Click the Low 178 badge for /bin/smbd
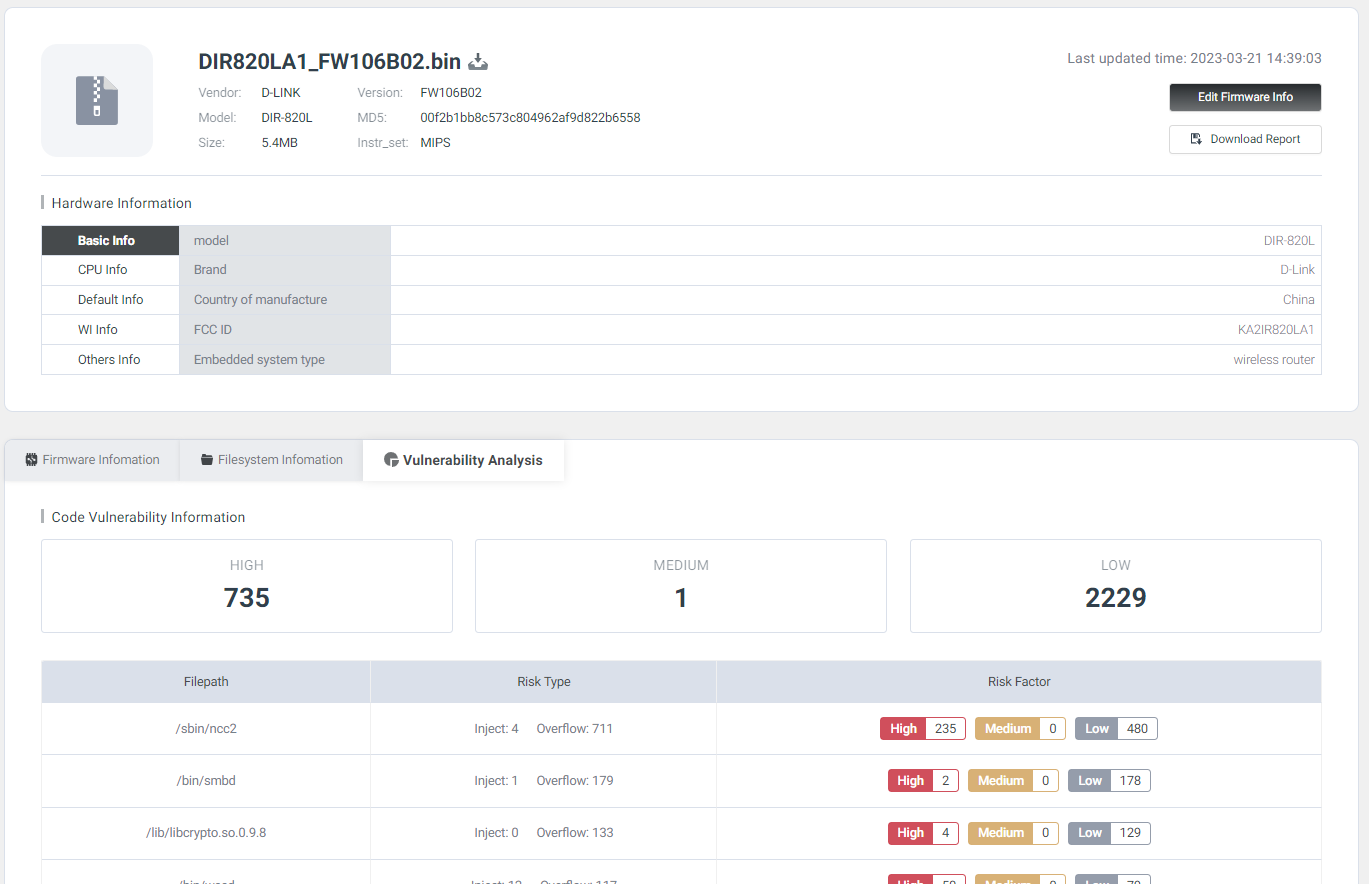The height and width of the screenshot is (884, 1369). click(x=1109, y=781)
